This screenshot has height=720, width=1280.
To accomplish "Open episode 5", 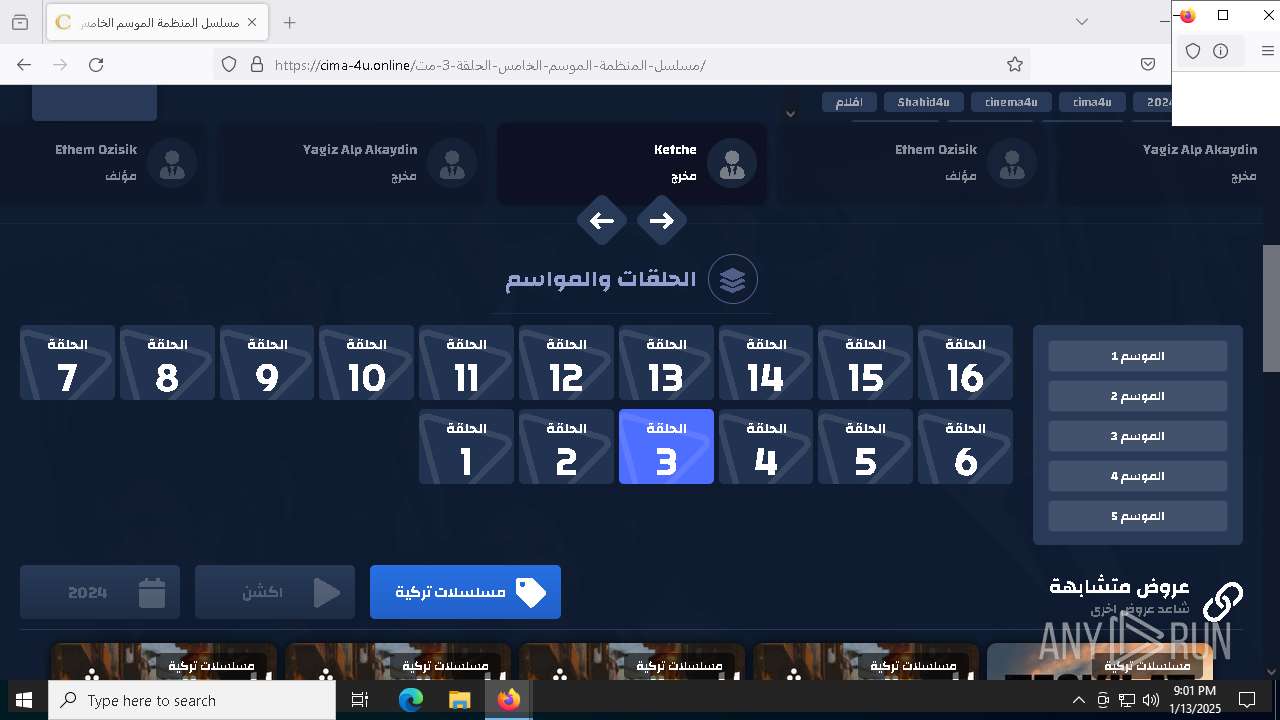I will 865,446.
